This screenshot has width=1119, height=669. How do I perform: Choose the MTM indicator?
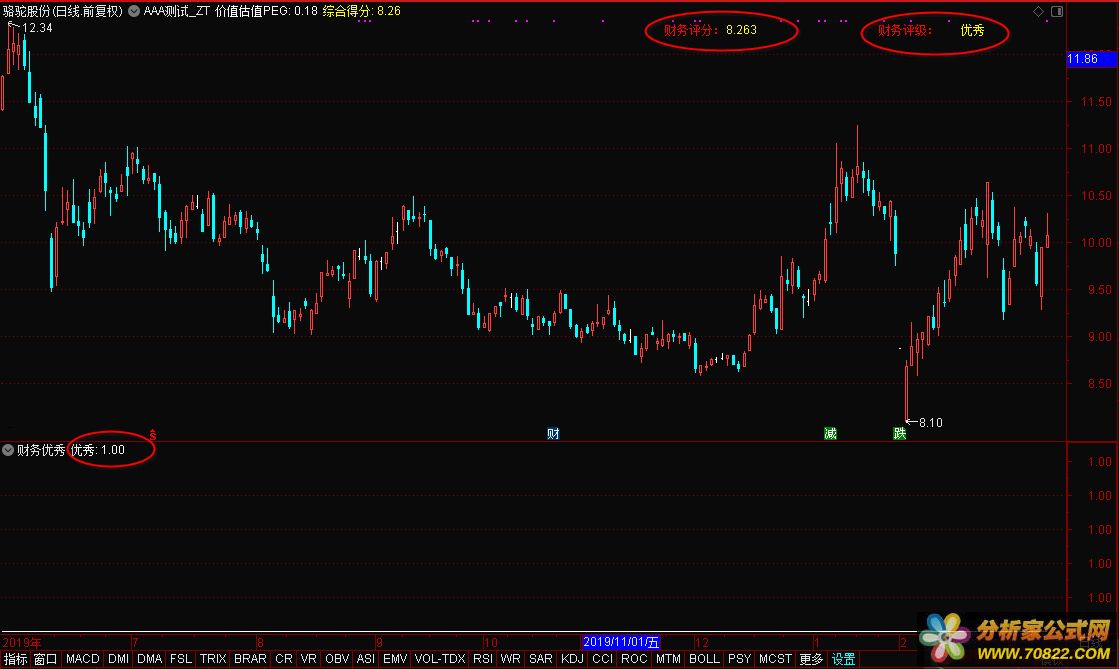click(668, 659)
